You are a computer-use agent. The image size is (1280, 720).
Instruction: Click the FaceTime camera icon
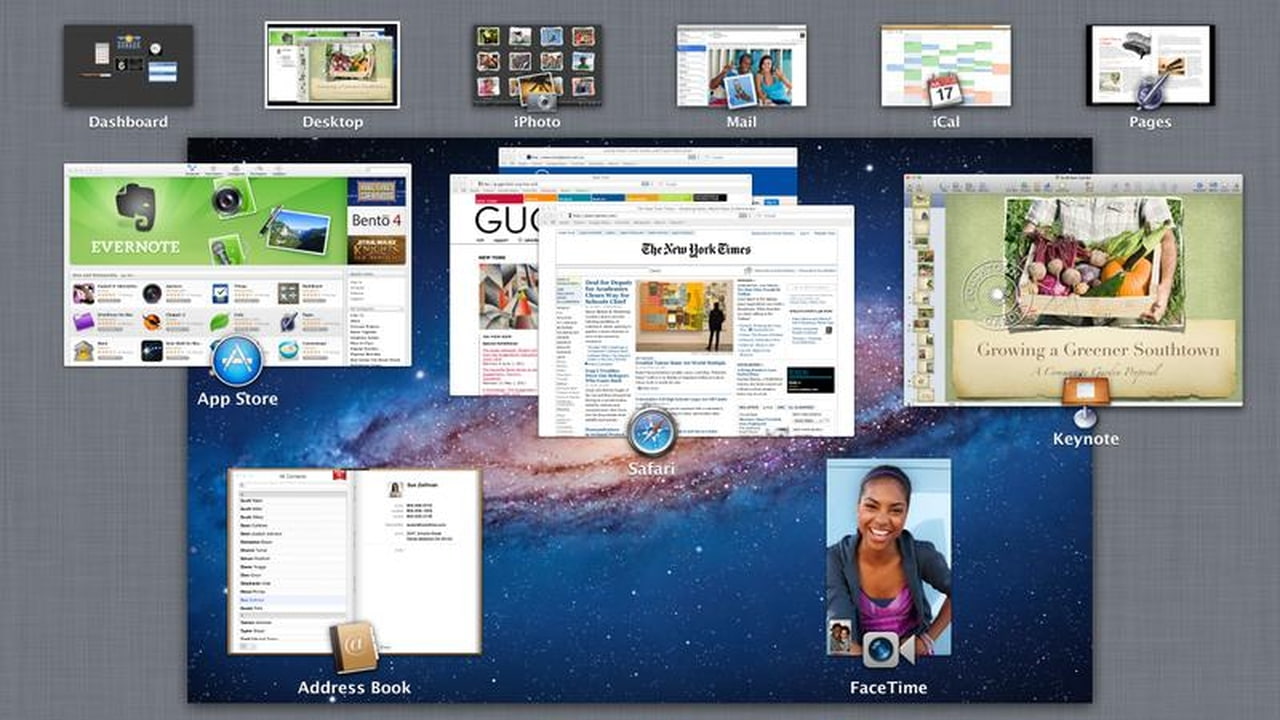(x=888, y=650)
